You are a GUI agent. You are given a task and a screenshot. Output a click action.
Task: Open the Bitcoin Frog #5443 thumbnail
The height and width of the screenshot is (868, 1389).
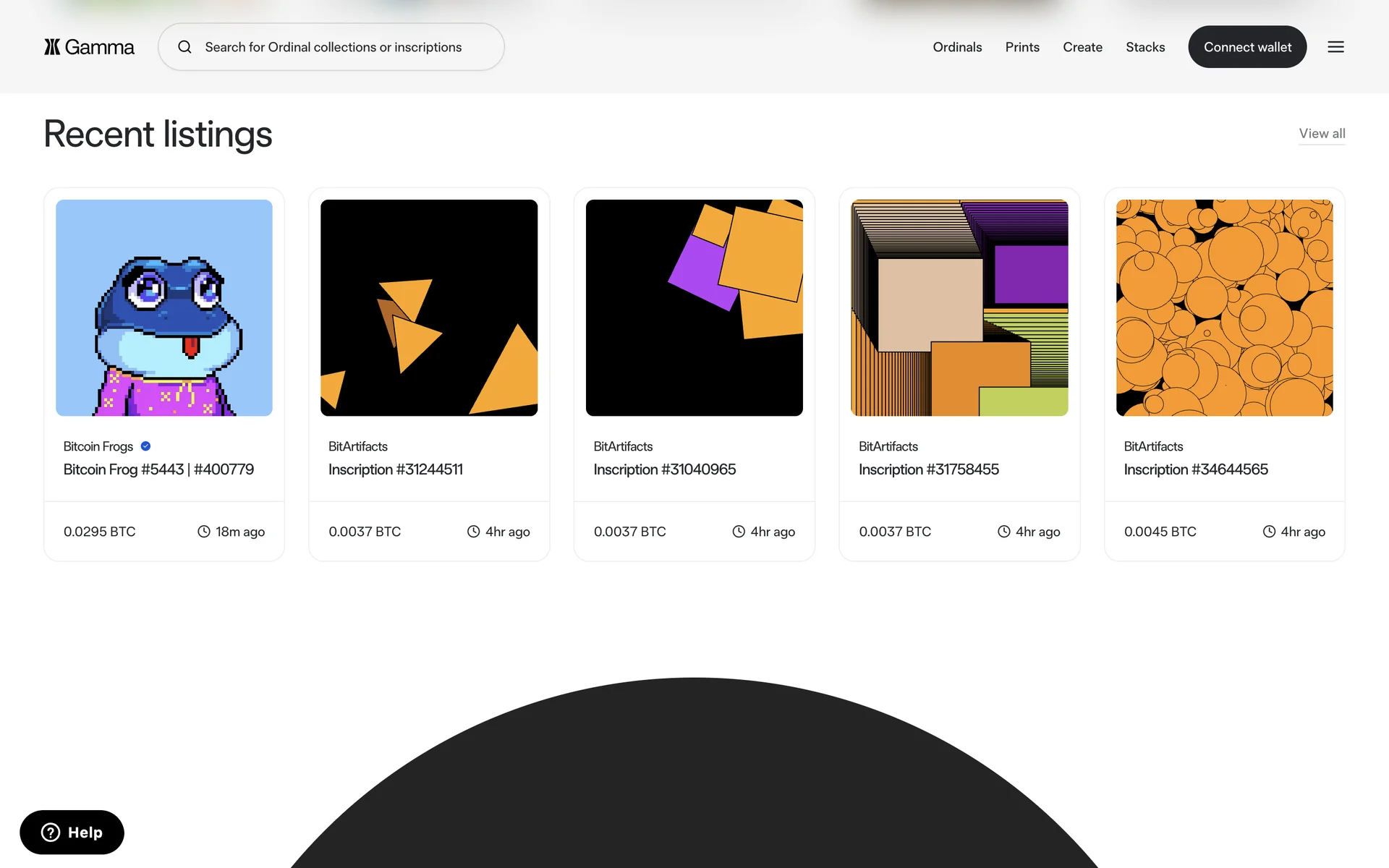[164, 307]
